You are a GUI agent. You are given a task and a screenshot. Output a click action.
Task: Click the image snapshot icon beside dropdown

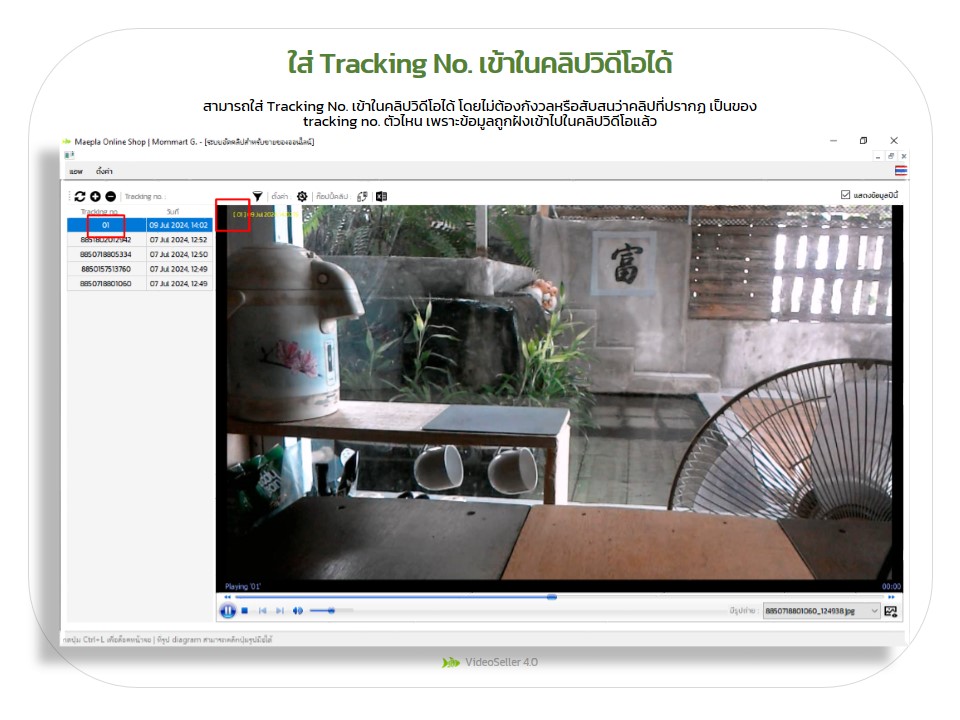click(x=891, y=611)
